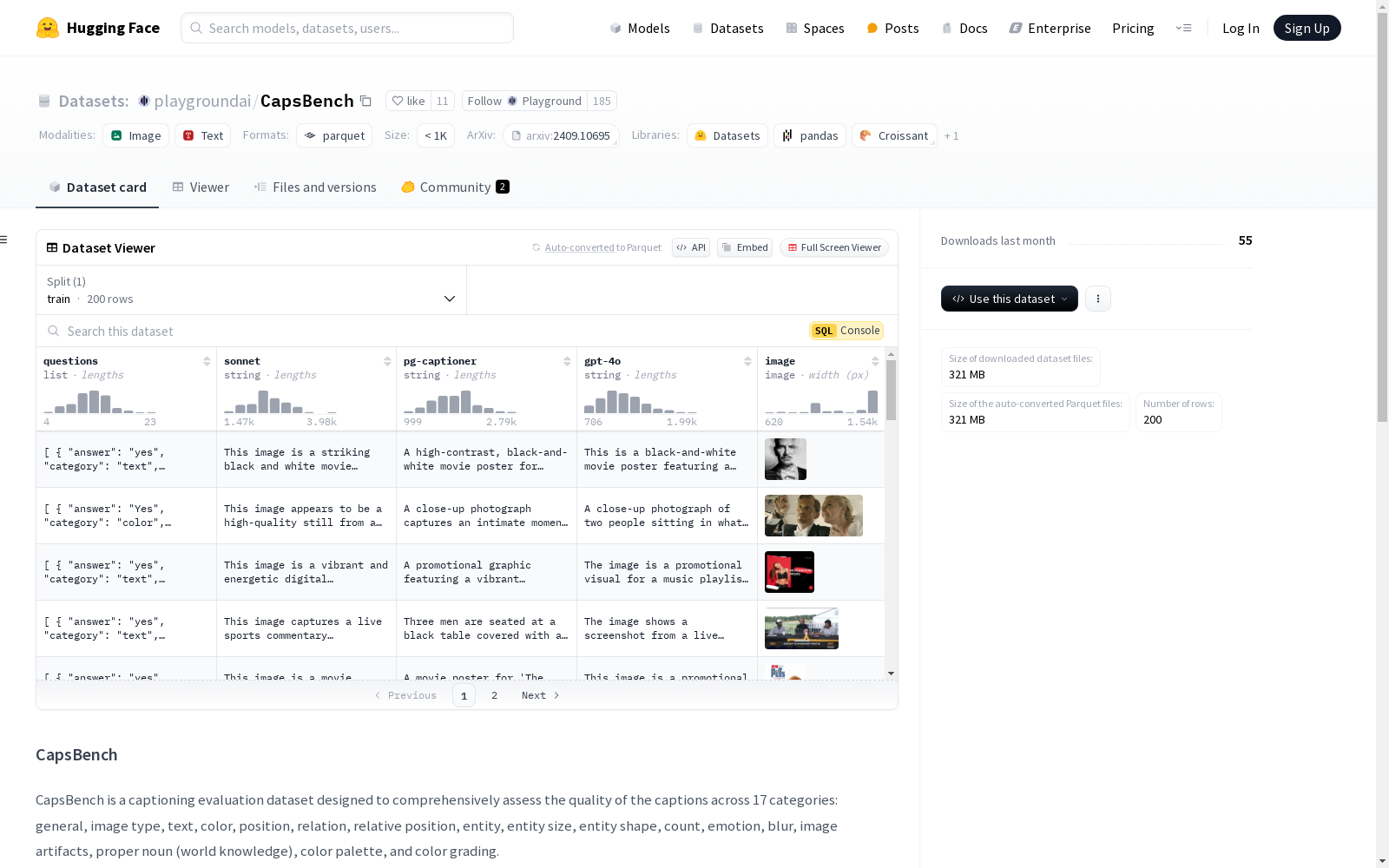Open the Pricing page
Screen dimensions: 1389x868
click(1133, 28)
